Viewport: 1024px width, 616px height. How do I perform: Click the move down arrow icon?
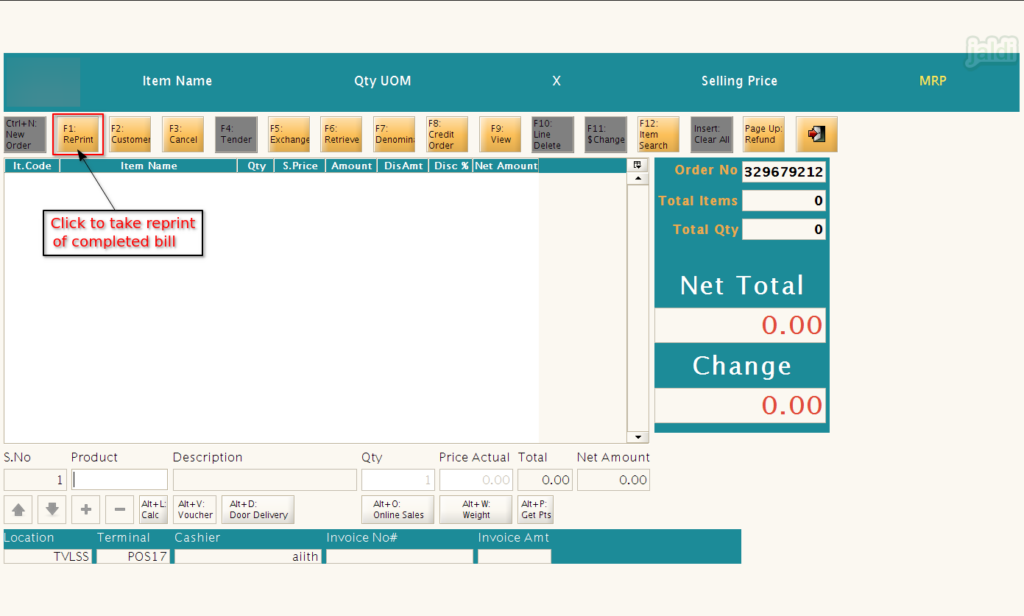52,510
